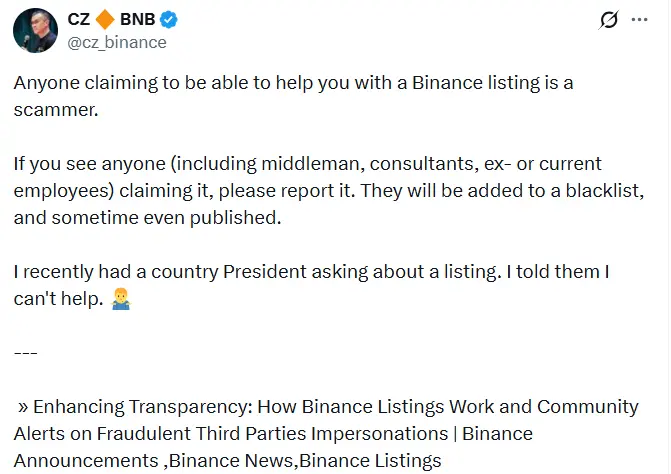Click the word 'scammer.' in the post
This screenshot has height=474, width=671.
[x=57, y=110]
